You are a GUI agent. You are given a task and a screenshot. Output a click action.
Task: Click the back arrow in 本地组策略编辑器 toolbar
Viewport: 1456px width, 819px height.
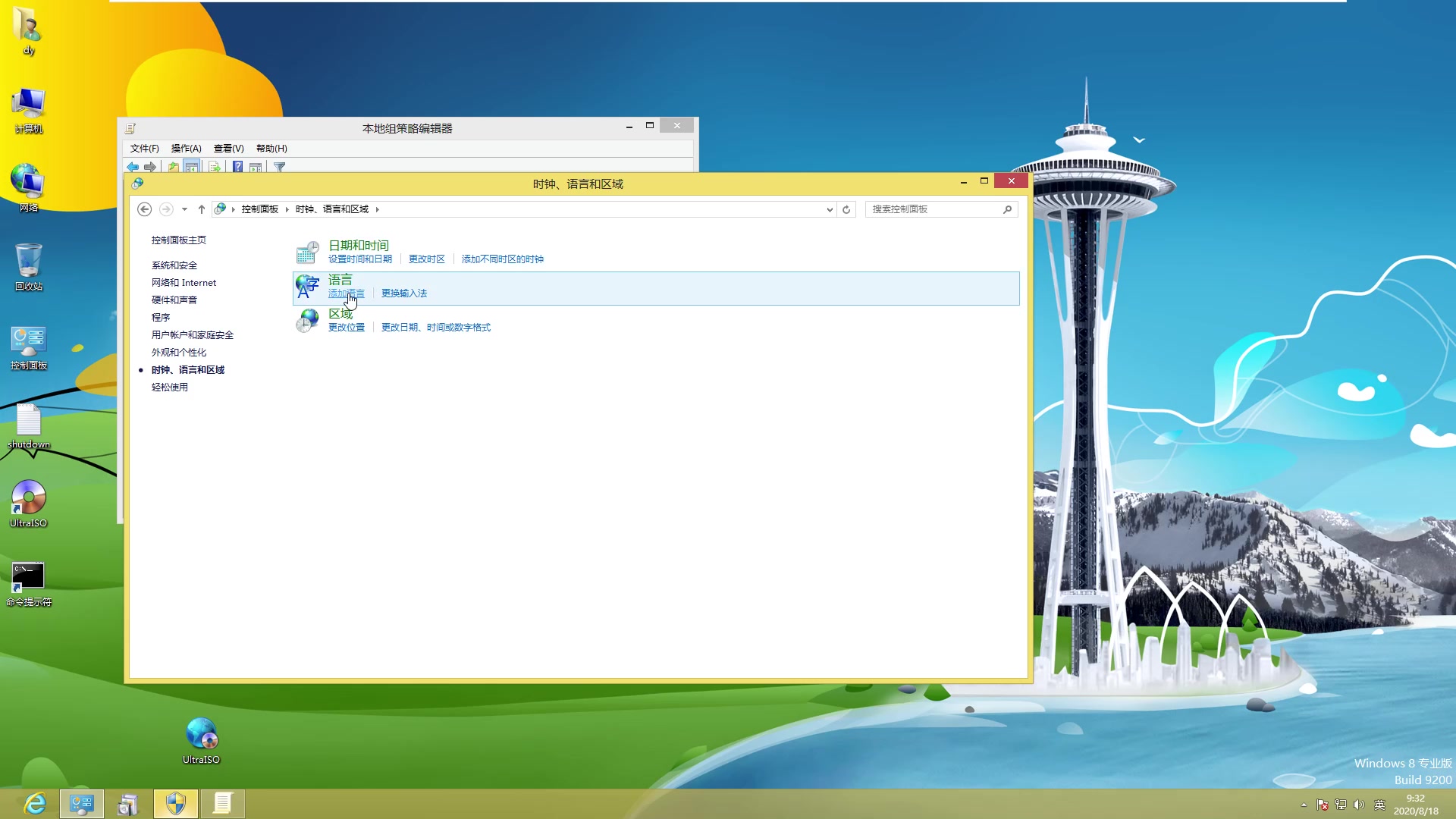coord(133,167)
